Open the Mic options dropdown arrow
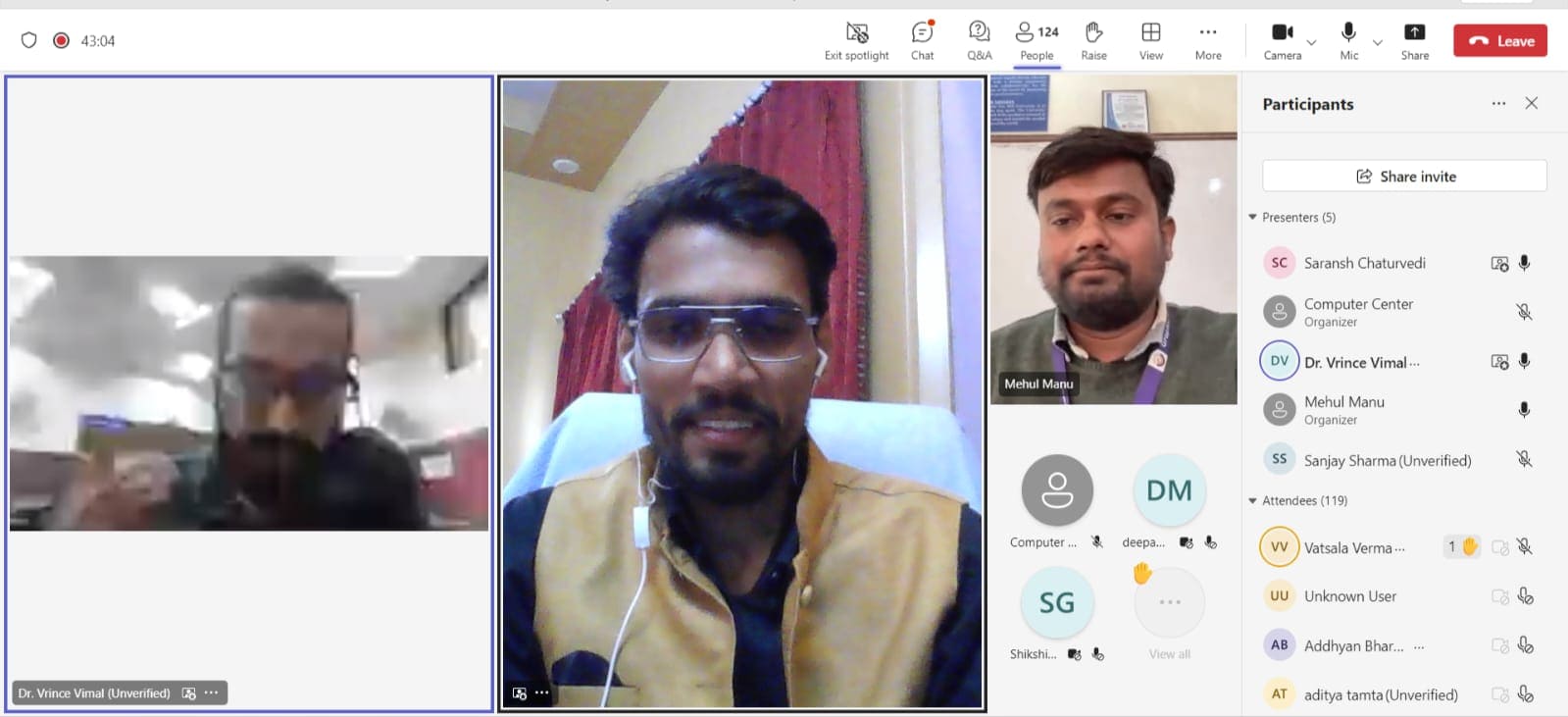Screen dimensions: 1568x717 (1378, 42)
